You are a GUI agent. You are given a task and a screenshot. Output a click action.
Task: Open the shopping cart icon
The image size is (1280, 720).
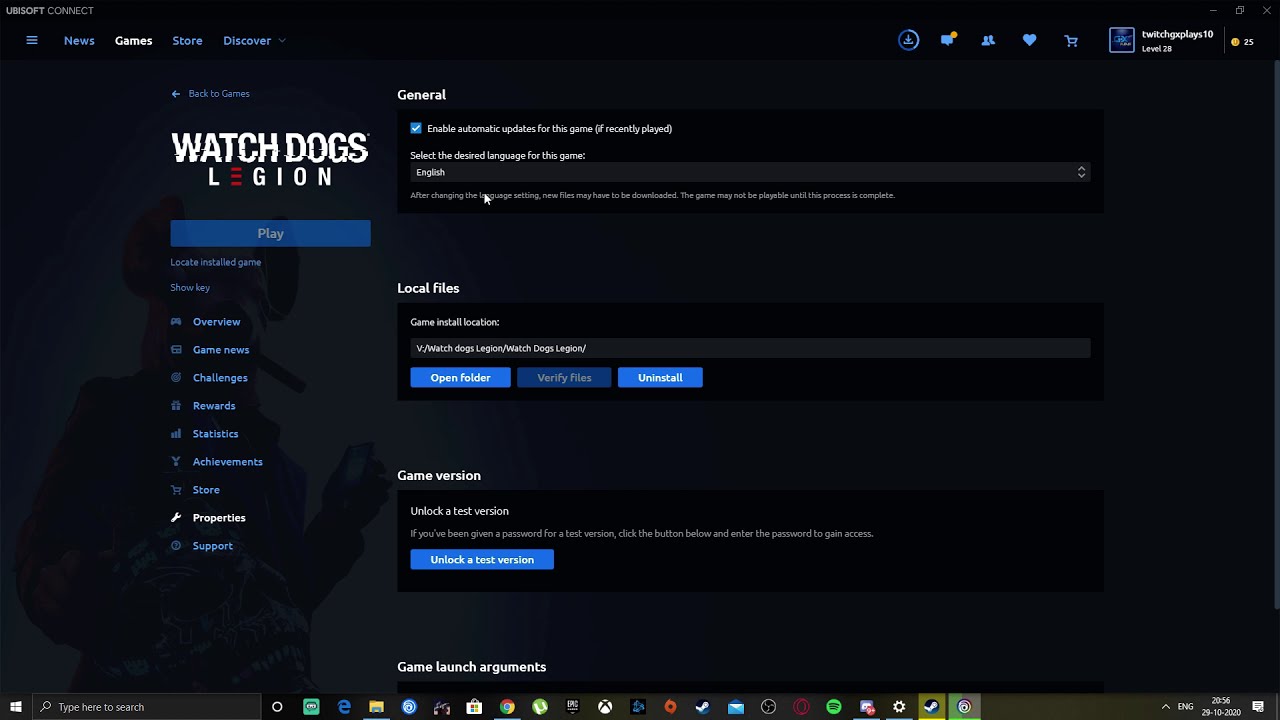pyautogui.click(x=1071, y=41)
